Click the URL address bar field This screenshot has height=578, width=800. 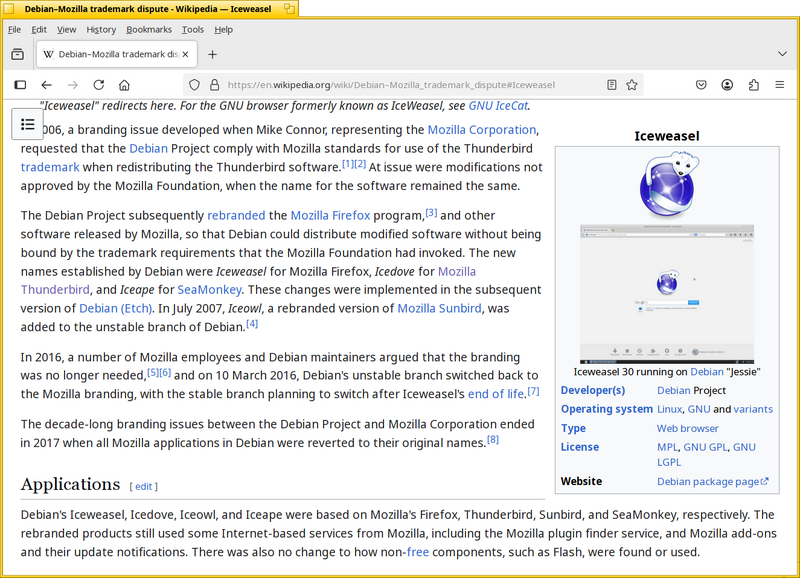400,85
